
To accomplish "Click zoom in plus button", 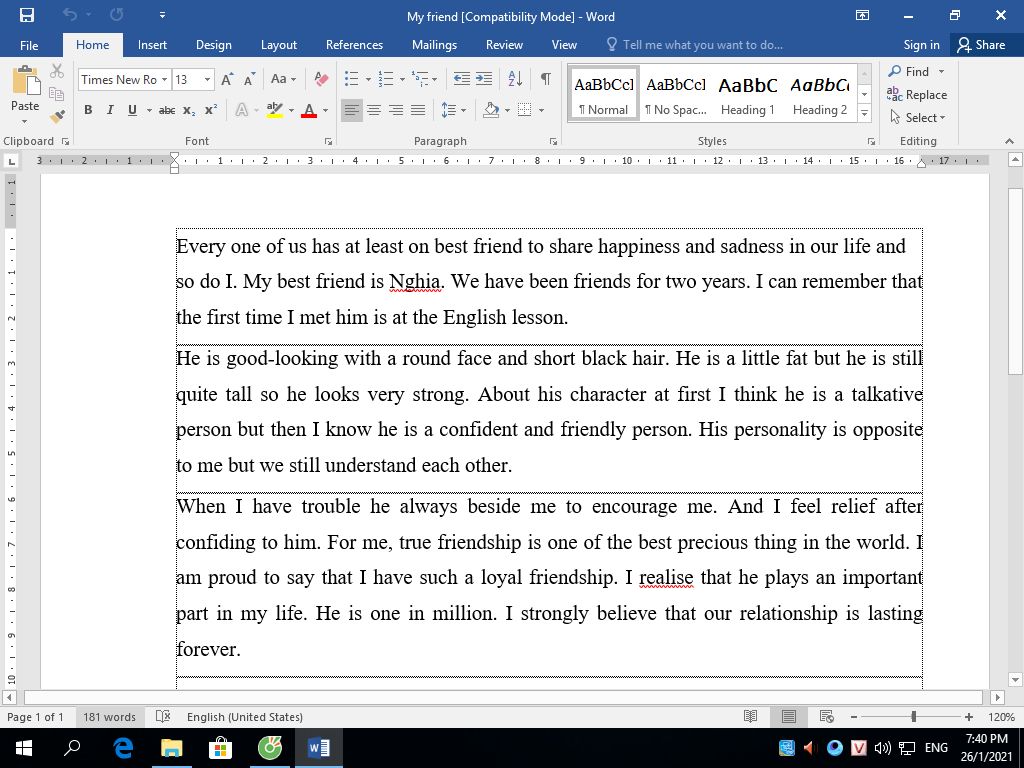I will [x=968, y=717].
